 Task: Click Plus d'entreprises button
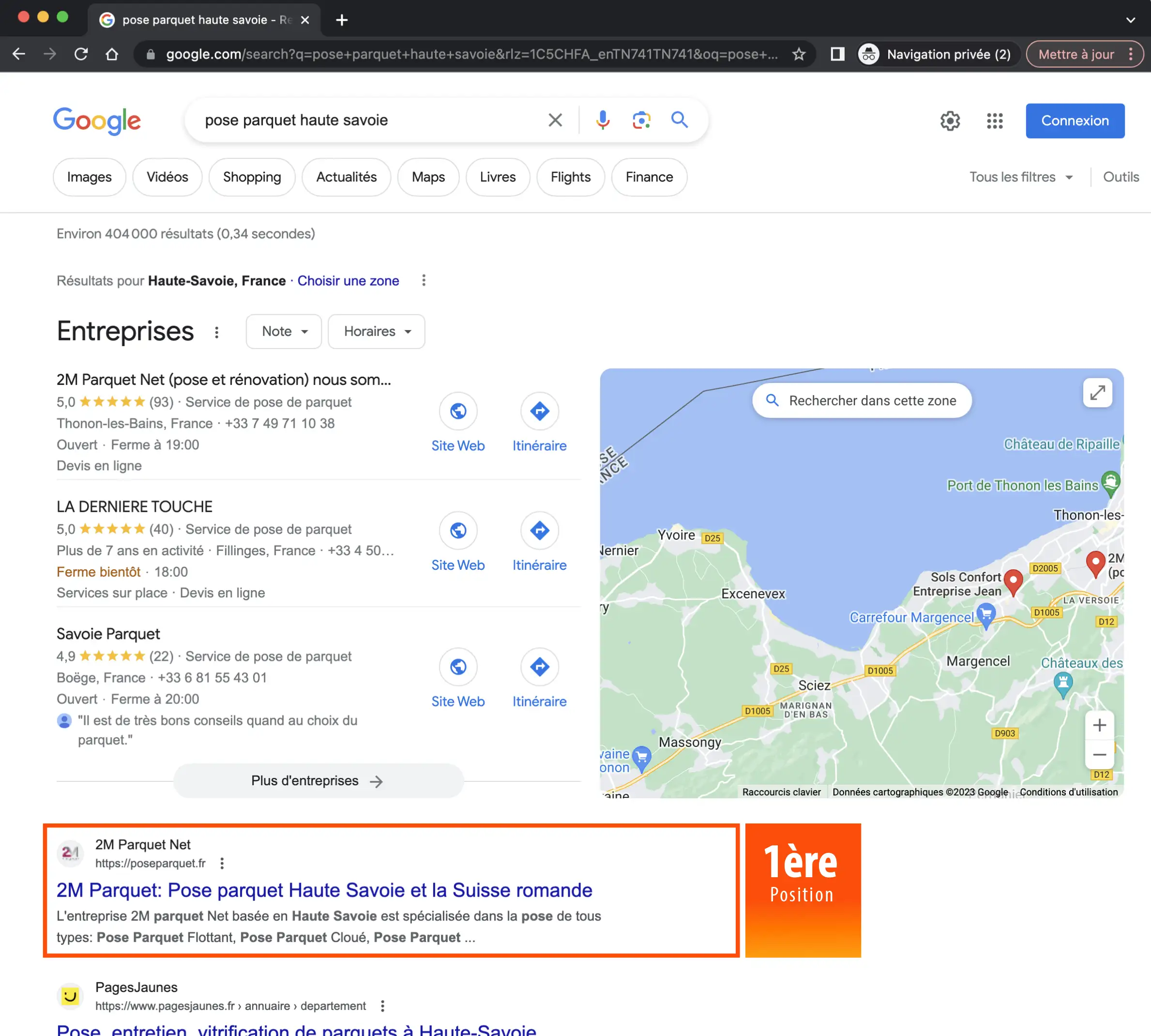click(x=318, y=781)
